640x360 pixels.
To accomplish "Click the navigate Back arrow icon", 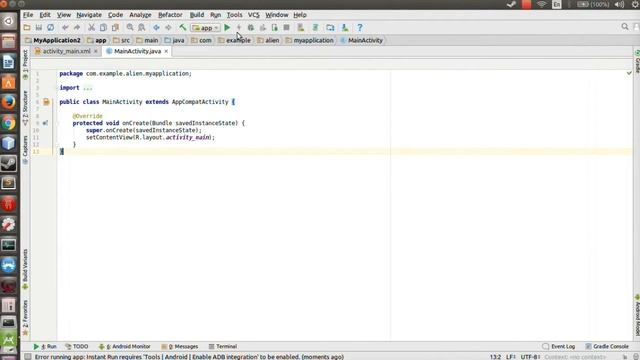I will [x=156, y=28].
